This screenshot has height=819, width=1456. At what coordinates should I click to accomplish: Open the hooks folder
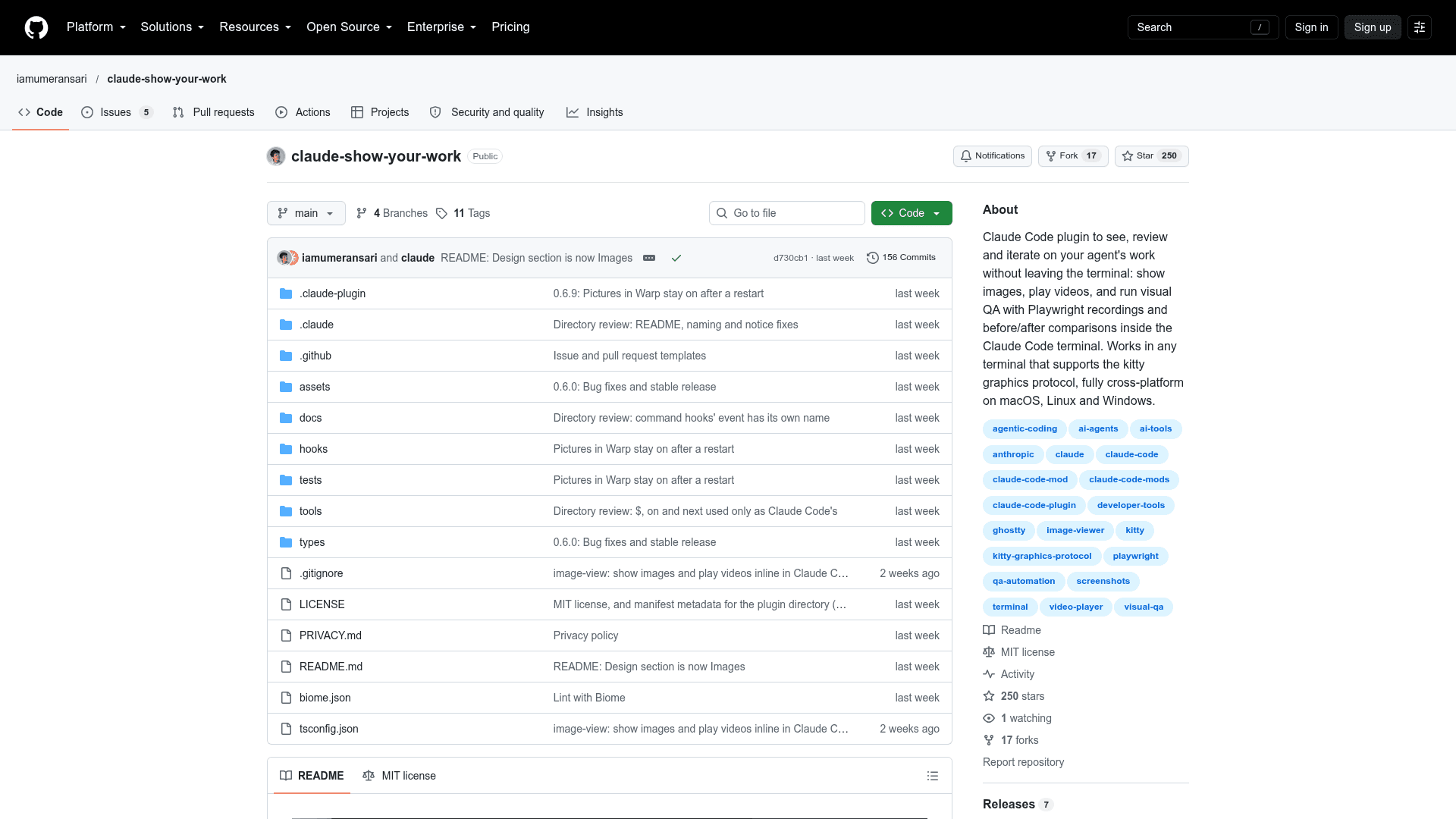(313, 449)
